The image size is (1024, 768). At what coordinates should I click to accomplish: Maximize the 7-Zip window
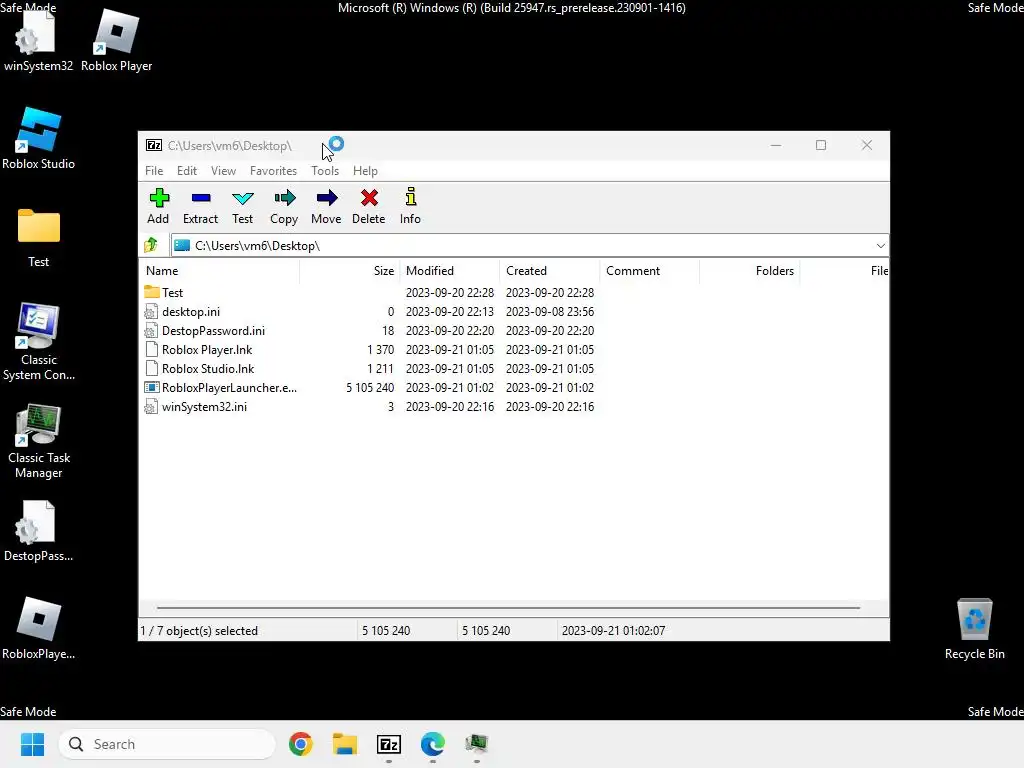coord(821,145)
